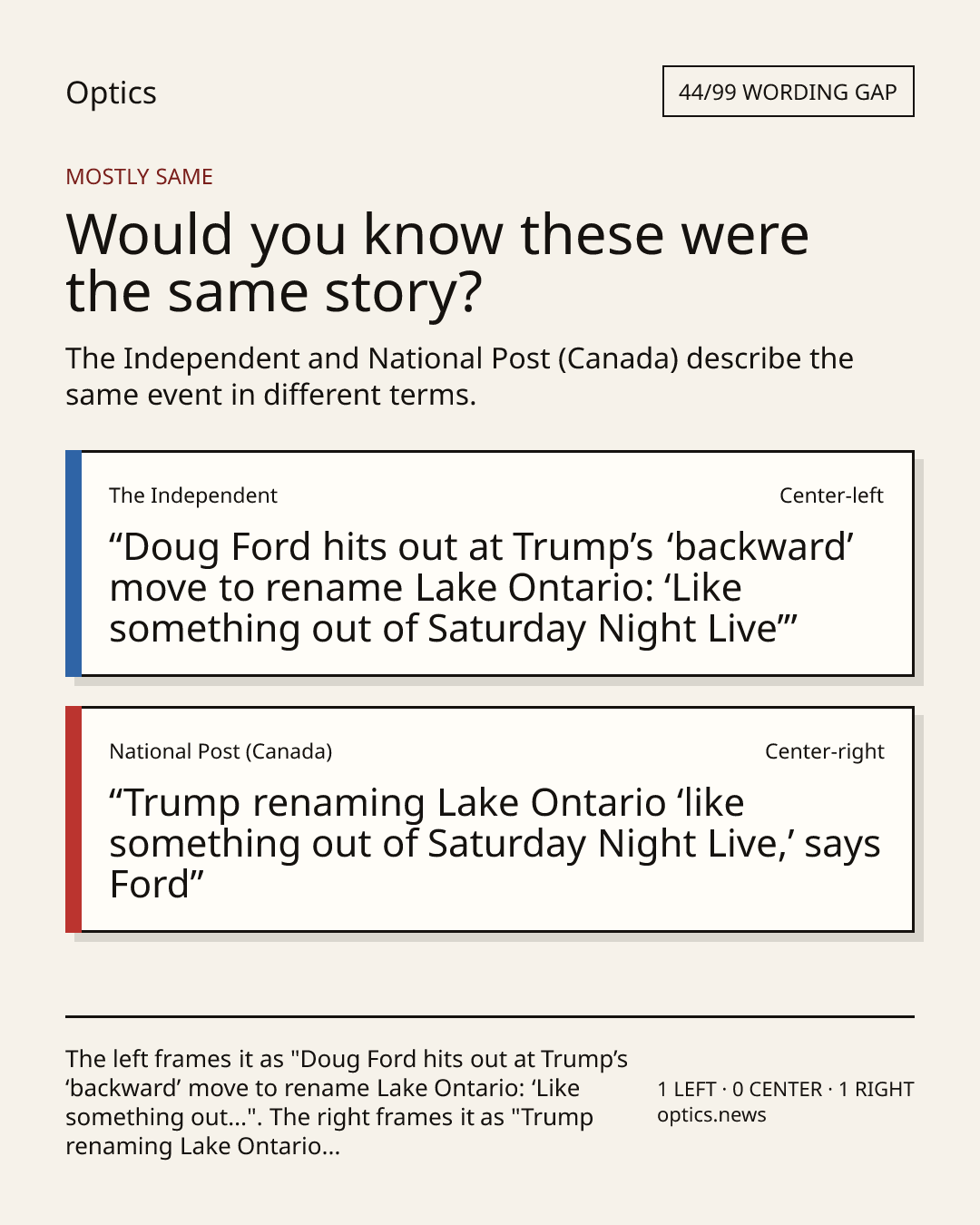
Task: Click the 'Would you know these were' headline
Action: [x=437, y=234]
